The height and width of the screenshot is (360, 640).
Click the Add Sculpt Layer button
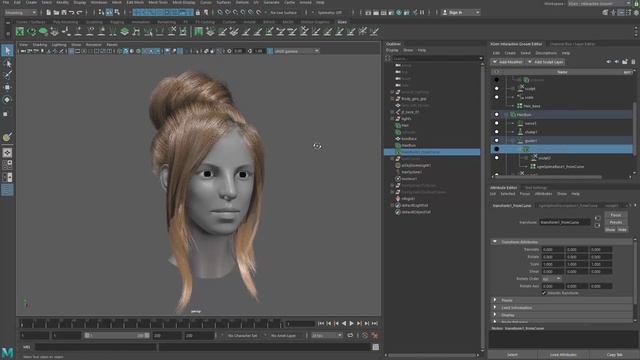pos(545,62)
